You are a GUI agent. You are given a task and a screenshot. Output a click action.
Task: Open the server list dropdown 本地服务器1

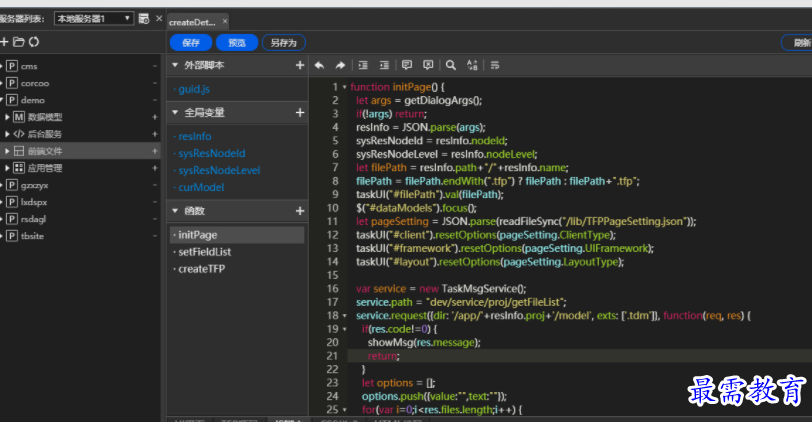tap(94, 19)
